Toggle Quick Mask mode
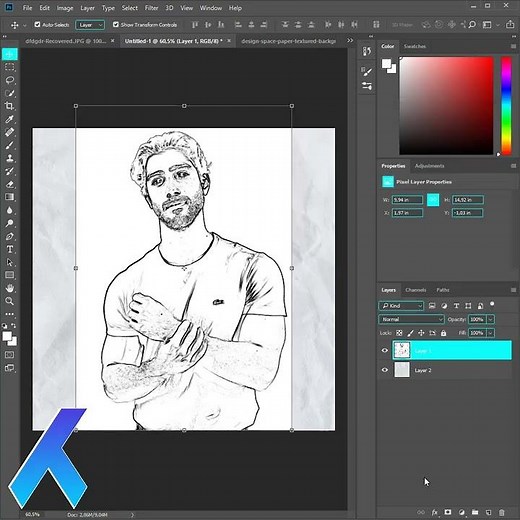 click(x=10, y=355)
